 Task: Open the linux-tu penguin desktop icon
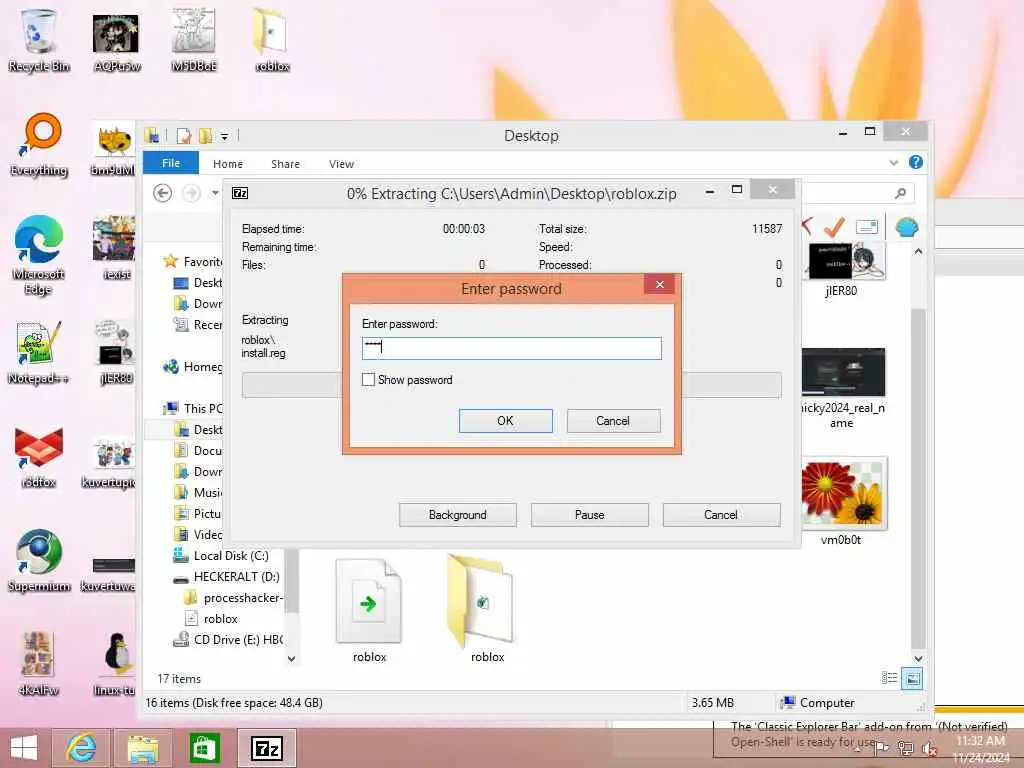pyautogui.click(x=115, y=664)
